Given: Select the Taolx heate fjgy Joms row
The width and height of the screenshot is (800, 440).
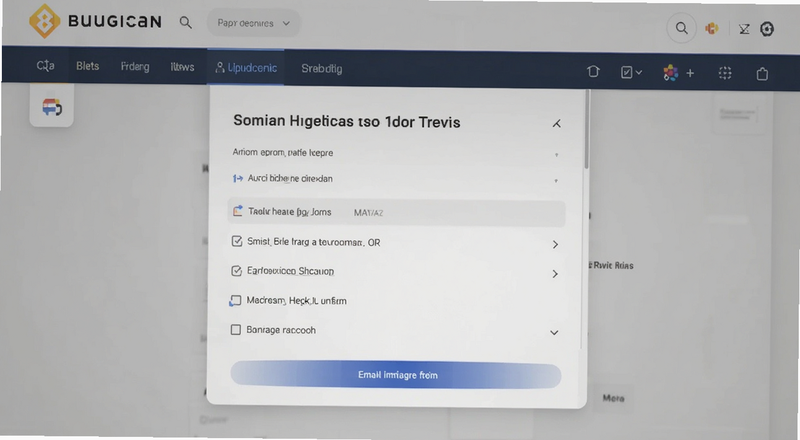Looking at the screenshot, I should [x=396, y=212].
